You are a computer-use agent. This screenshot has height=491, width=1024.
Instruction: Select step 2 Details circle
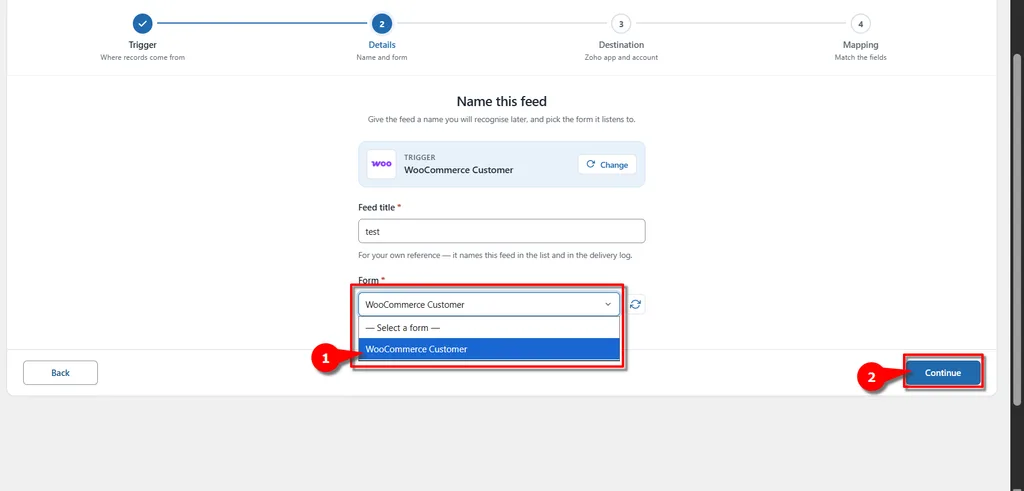[x=382, y=24]
